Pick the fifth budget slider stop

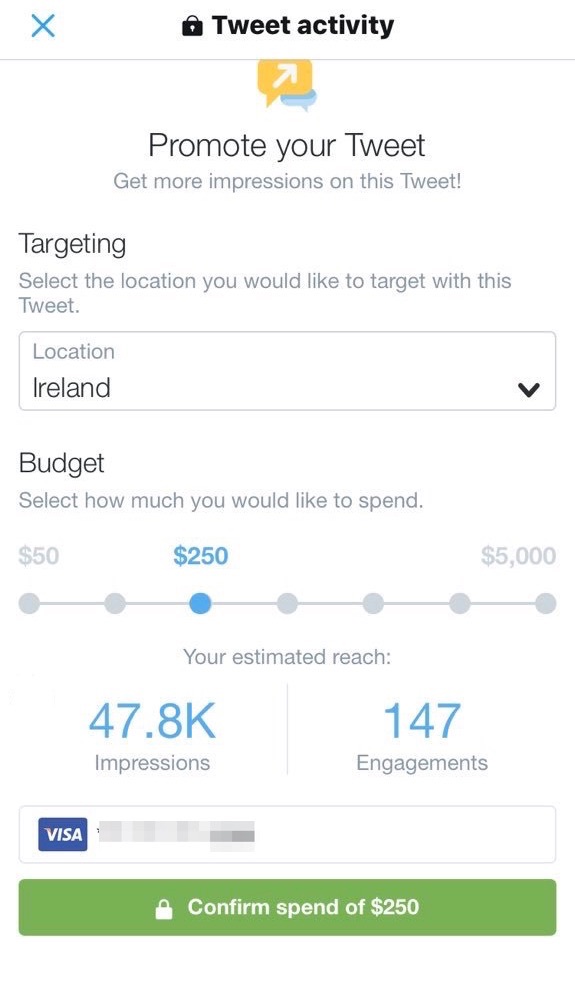373,604
